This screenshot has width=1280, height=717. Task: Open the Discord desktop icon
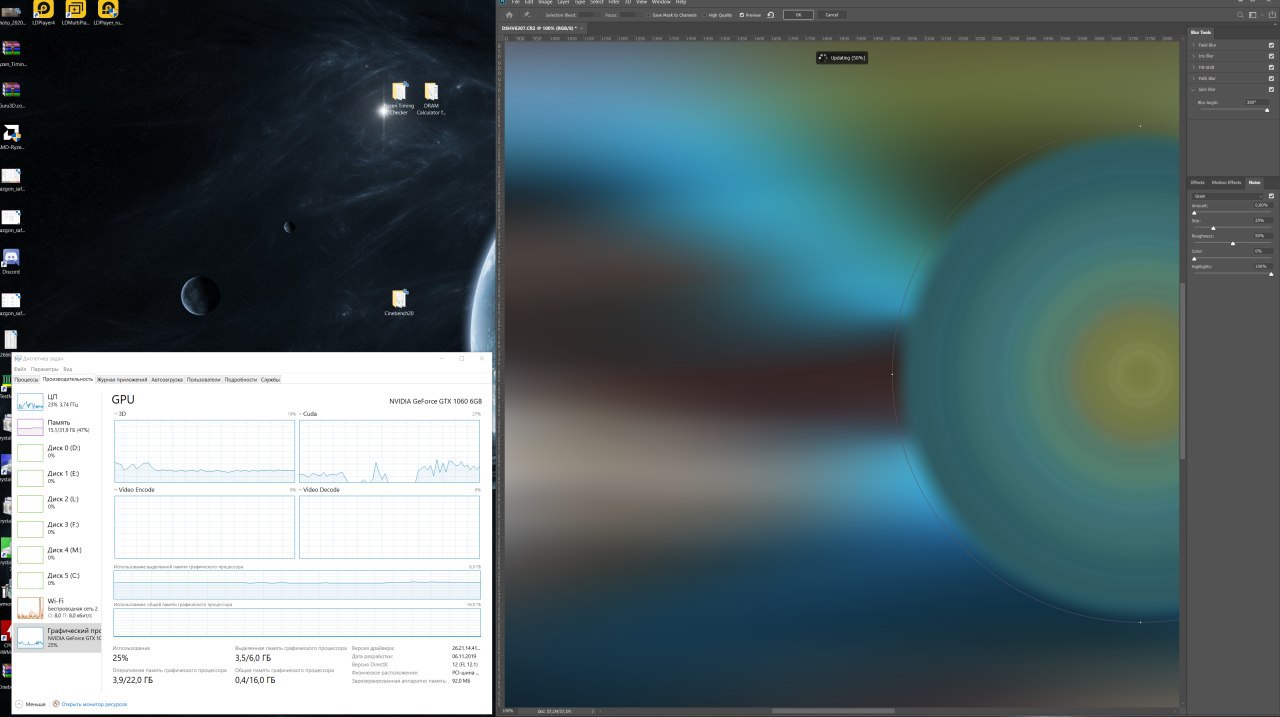pos(11,261)
